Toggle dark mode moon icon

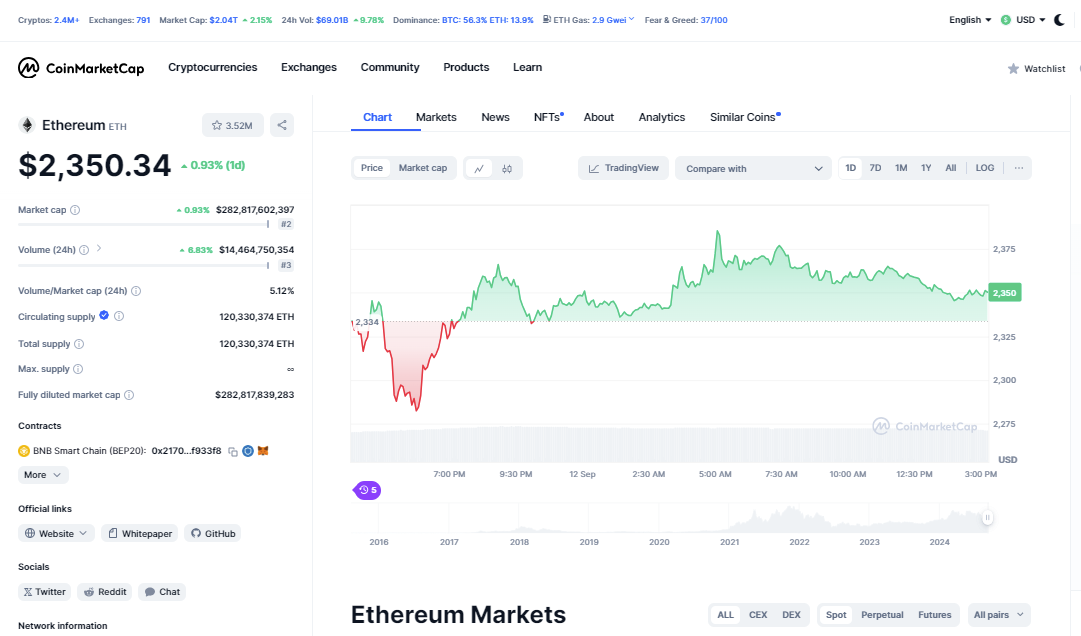[1060, 20]
